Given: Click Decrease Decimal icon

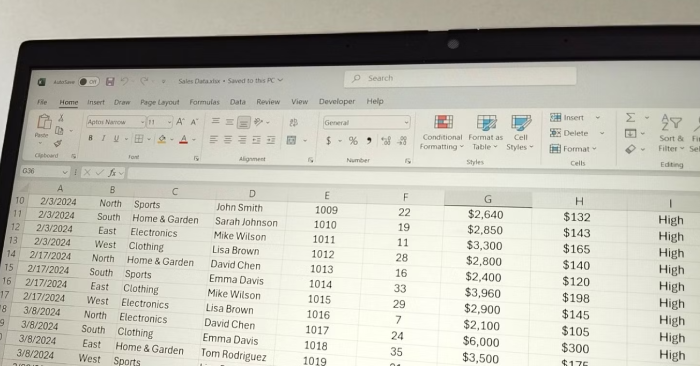Looking at the screenshot, I should pos(402,141).
